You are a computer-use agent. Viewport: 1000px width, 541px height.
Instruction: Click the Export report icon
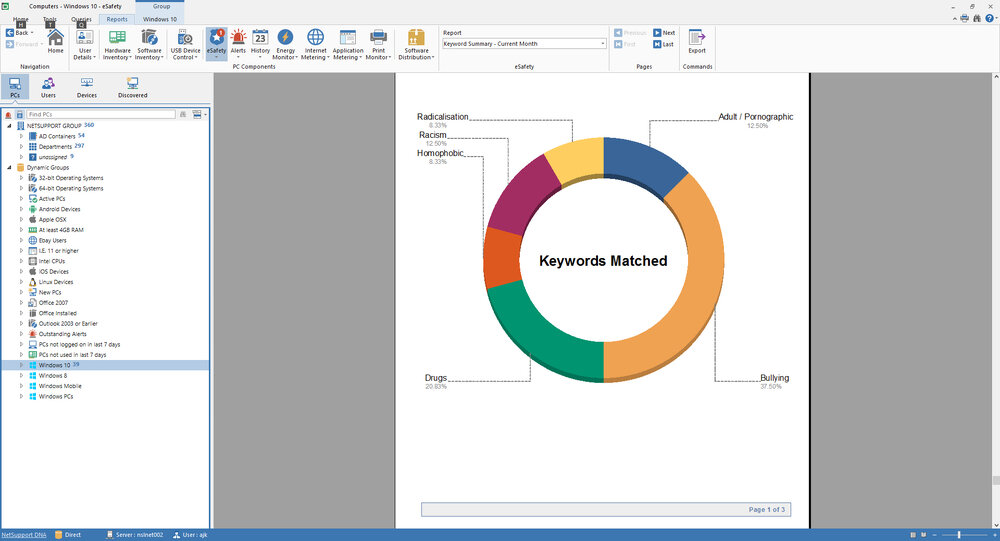[x=696, y=41]
